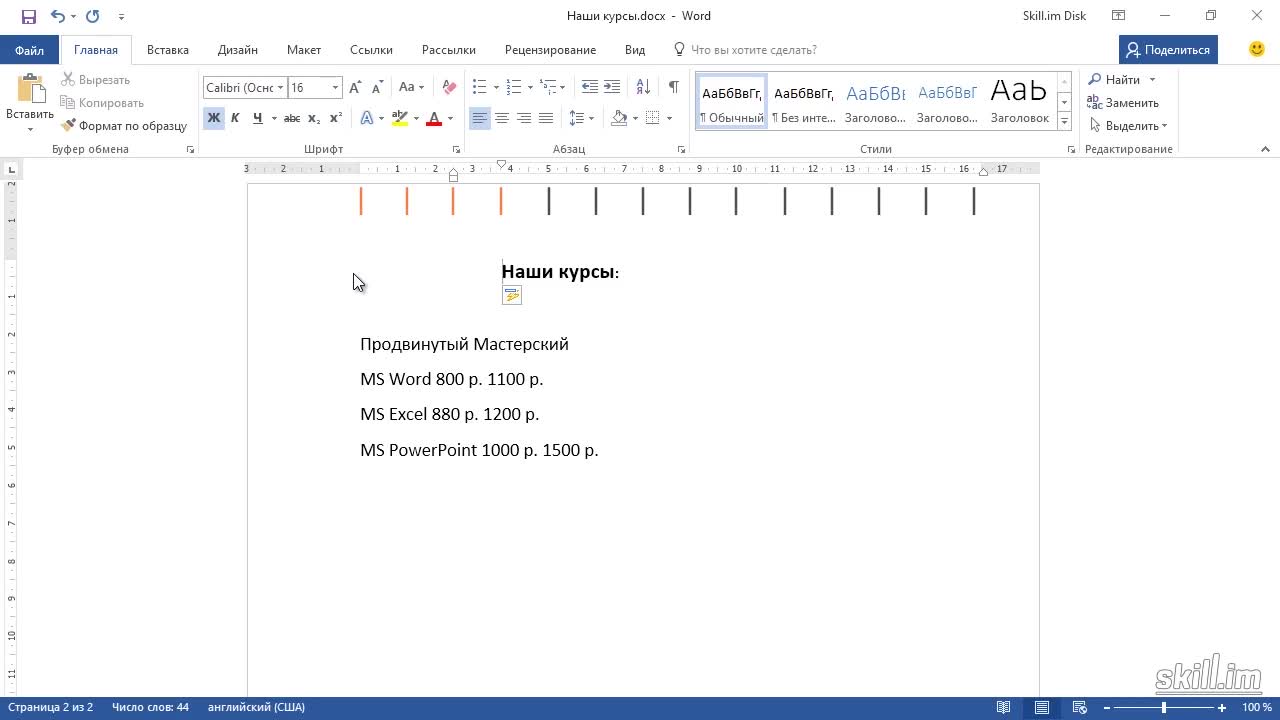This screenshot has width=1280, height=720.
Task: Click the word count 'Число слов: 44'
Action: click(150, 708)
